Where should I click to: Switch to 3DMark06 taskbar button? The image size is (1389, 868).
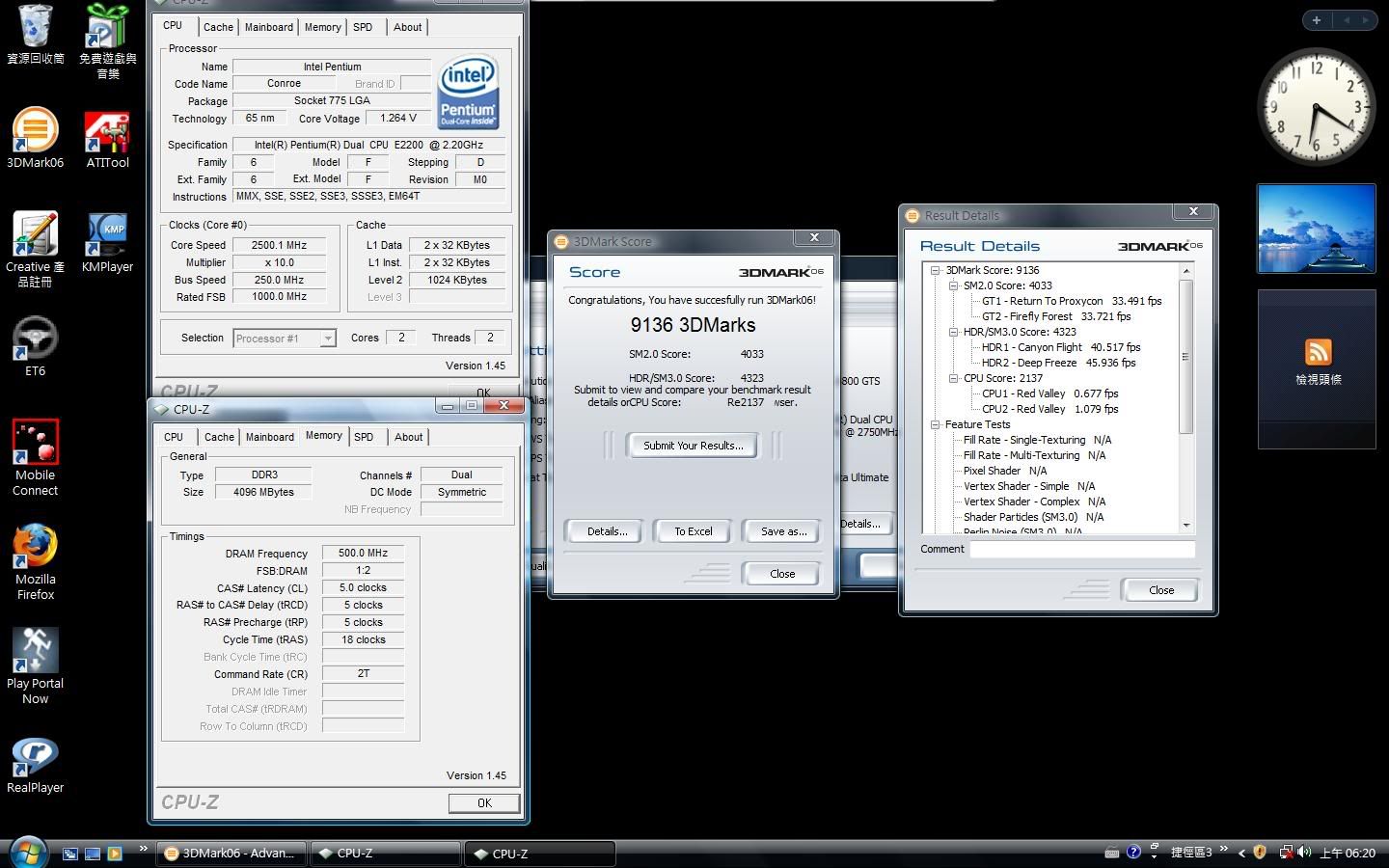pos(233,854)
